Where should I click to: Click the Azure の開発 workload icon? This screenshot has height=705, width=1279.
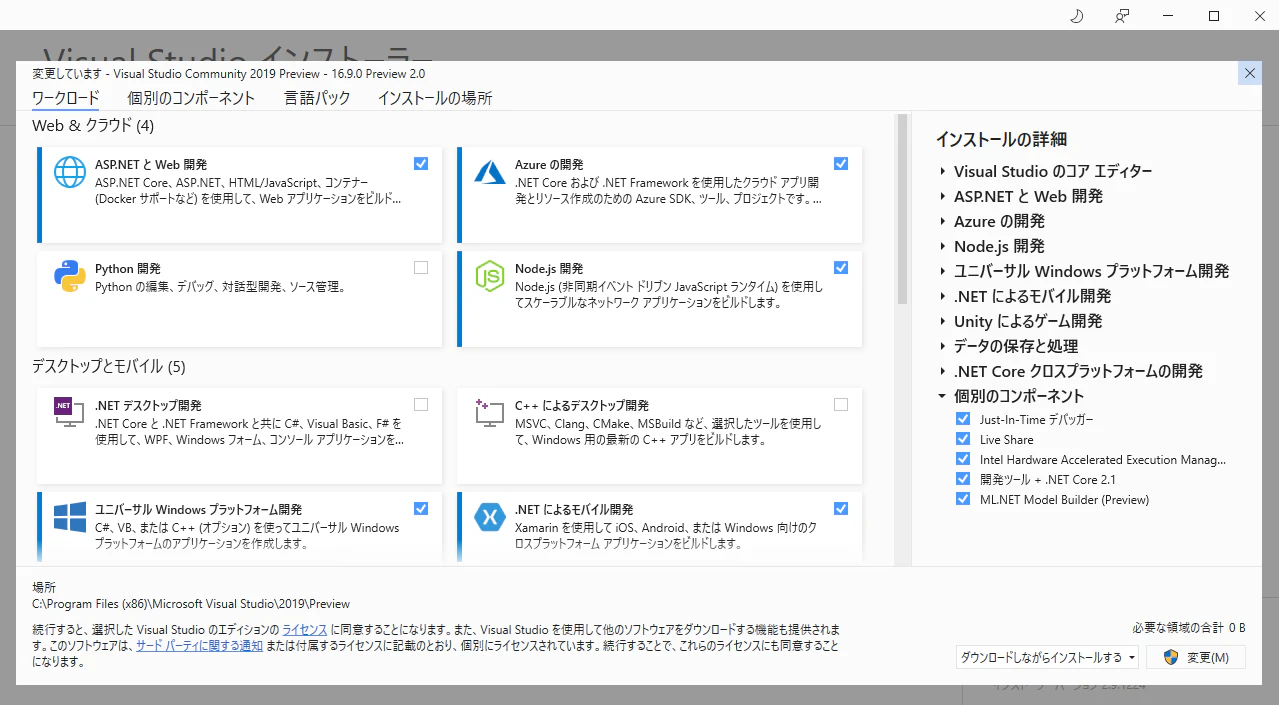coord(490,172)
